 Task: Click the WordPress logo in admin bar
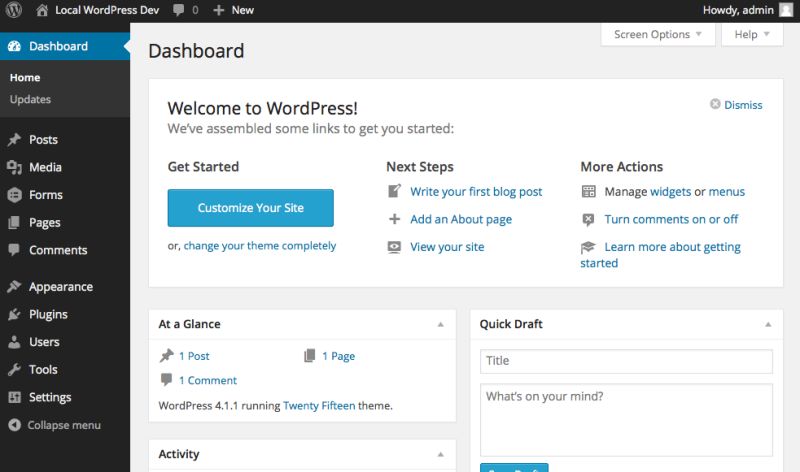coord(14,10)
